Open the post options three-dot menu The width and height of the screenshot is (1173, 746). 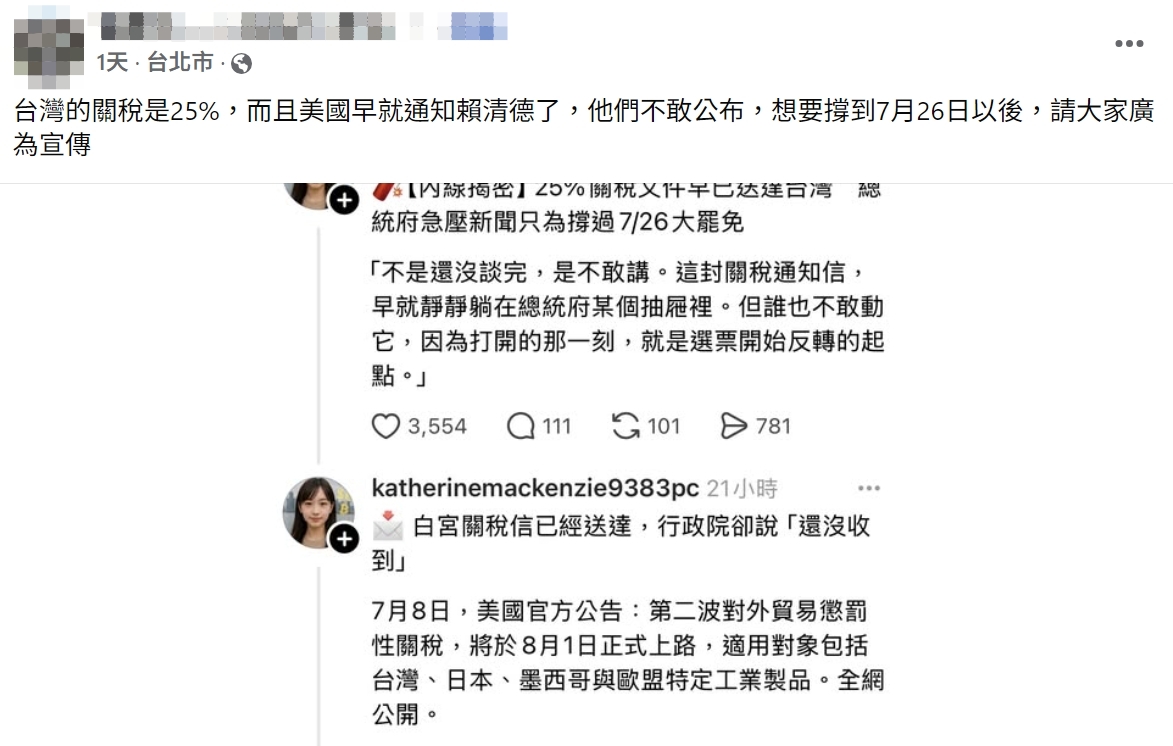pos(1129,43)
